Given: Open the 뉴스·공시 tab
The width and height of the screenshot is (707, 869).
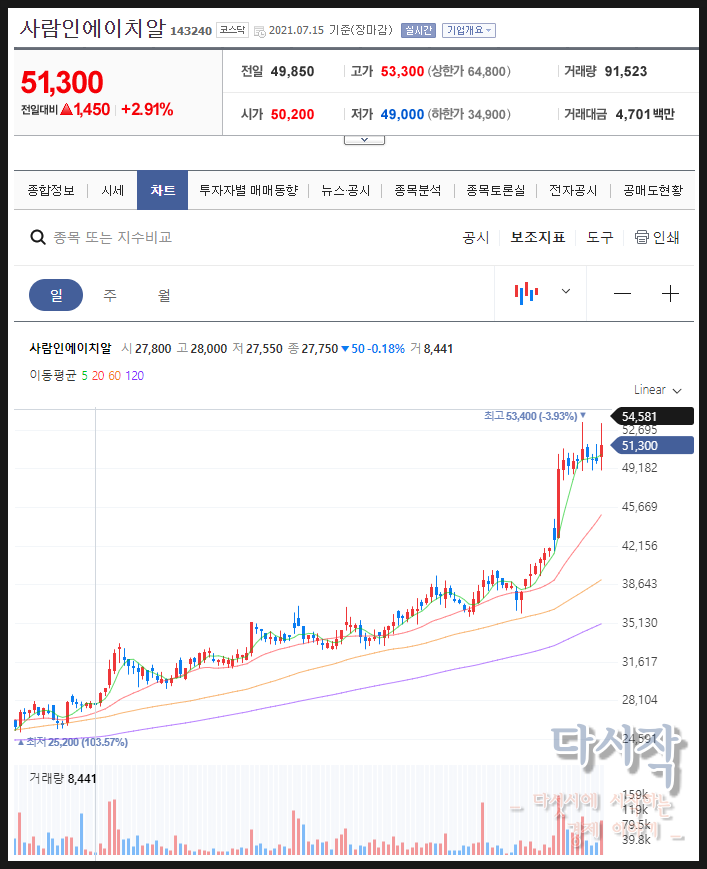Looking at the screenshot, I should click(x=346, y=191).
